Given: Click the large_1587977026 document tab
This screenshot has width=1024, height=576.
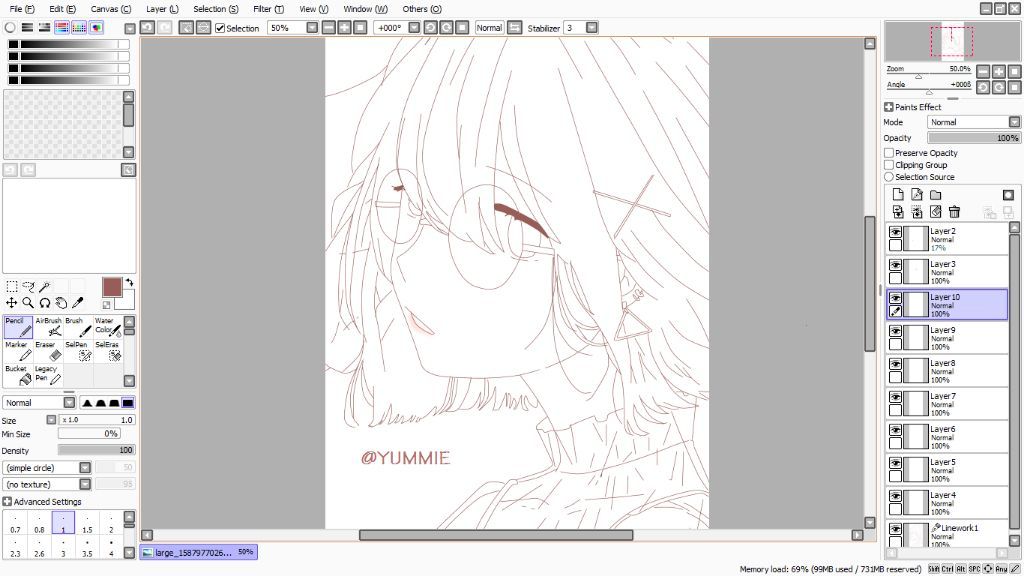Looking at the screenshot, I should (x=199, y=552).
